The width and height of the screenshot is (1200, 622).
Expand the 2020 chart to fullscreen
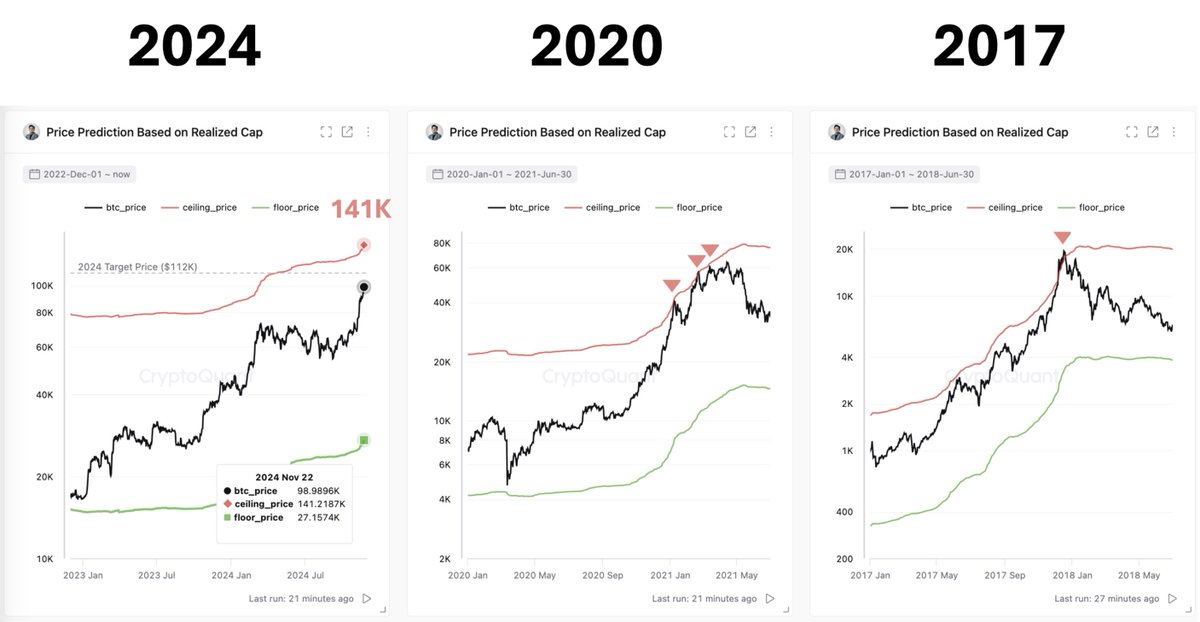(729, 131)
